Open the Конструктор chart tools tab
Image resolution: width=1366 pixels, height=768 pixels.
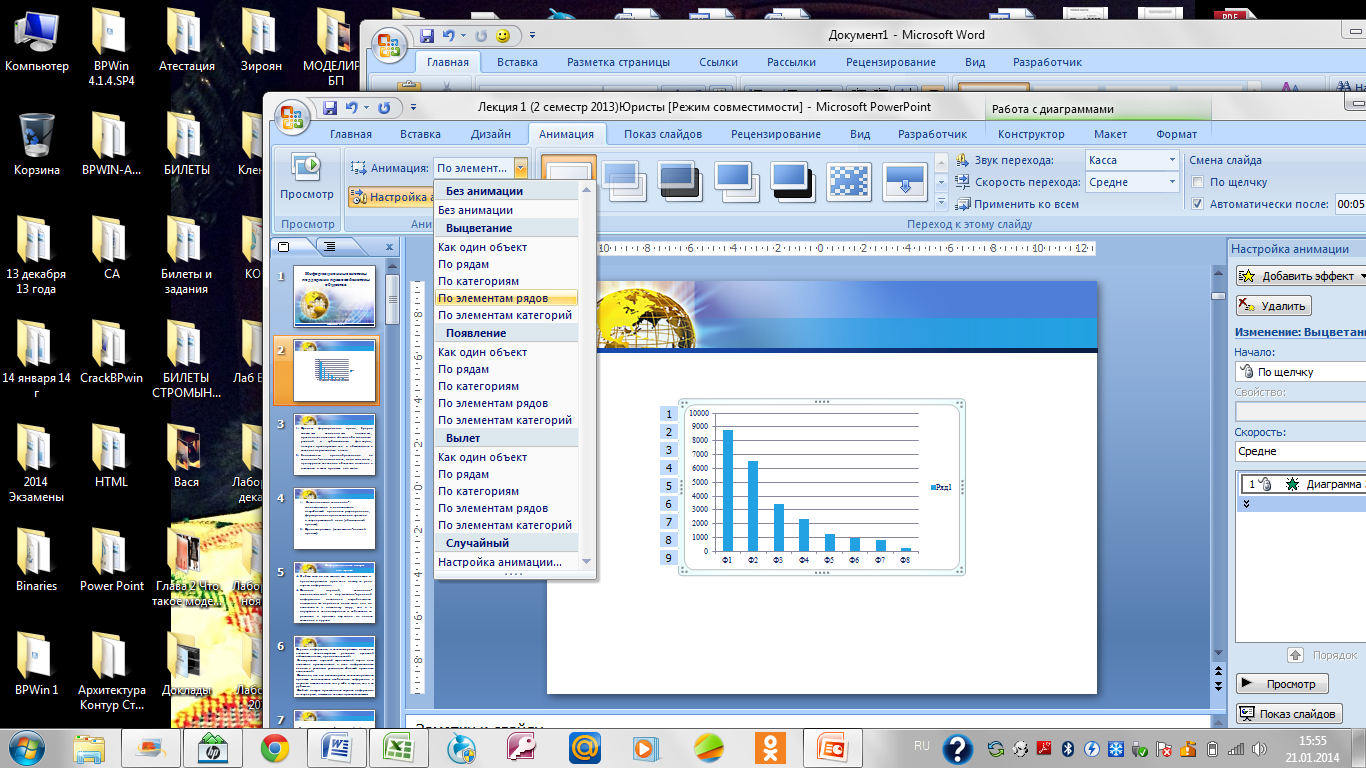(x=1031, y=134)
